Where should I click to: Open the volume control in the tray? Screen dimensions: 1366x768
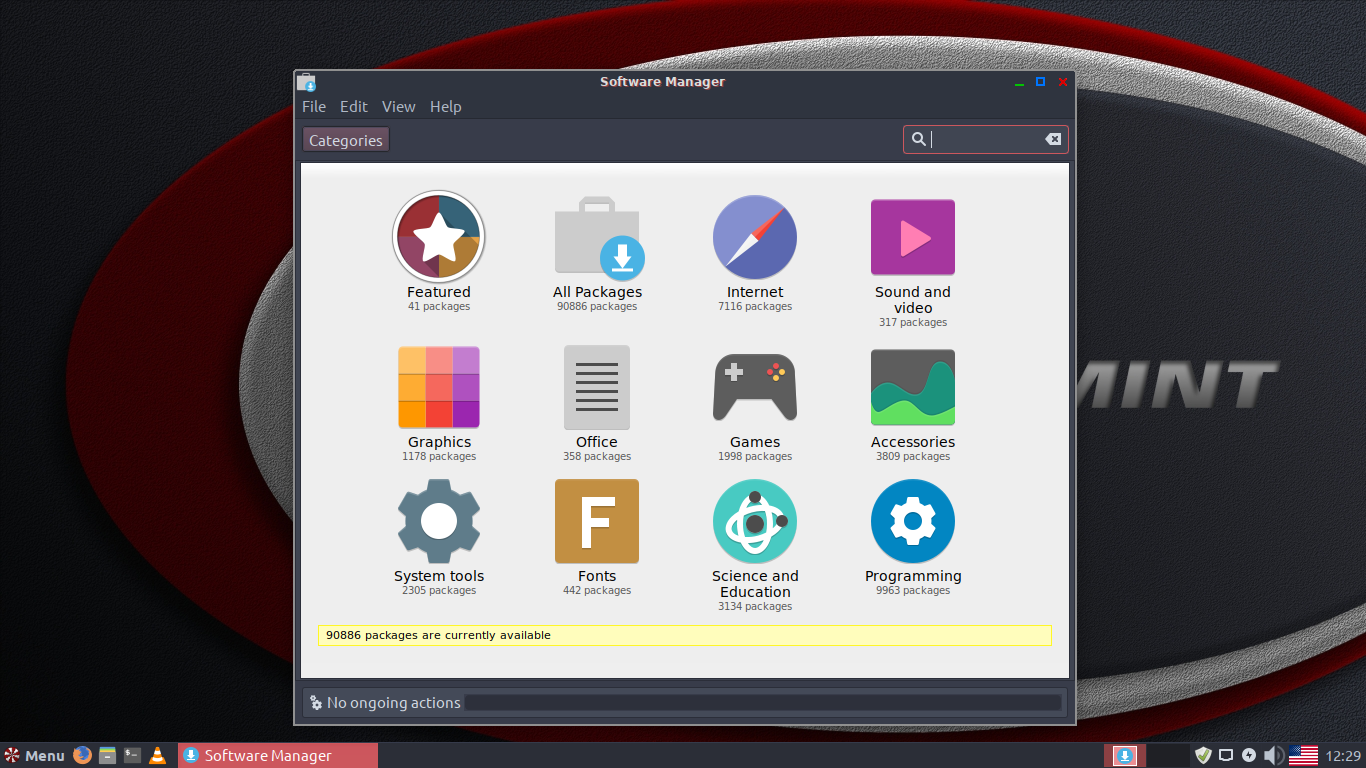pos(1274,755)
